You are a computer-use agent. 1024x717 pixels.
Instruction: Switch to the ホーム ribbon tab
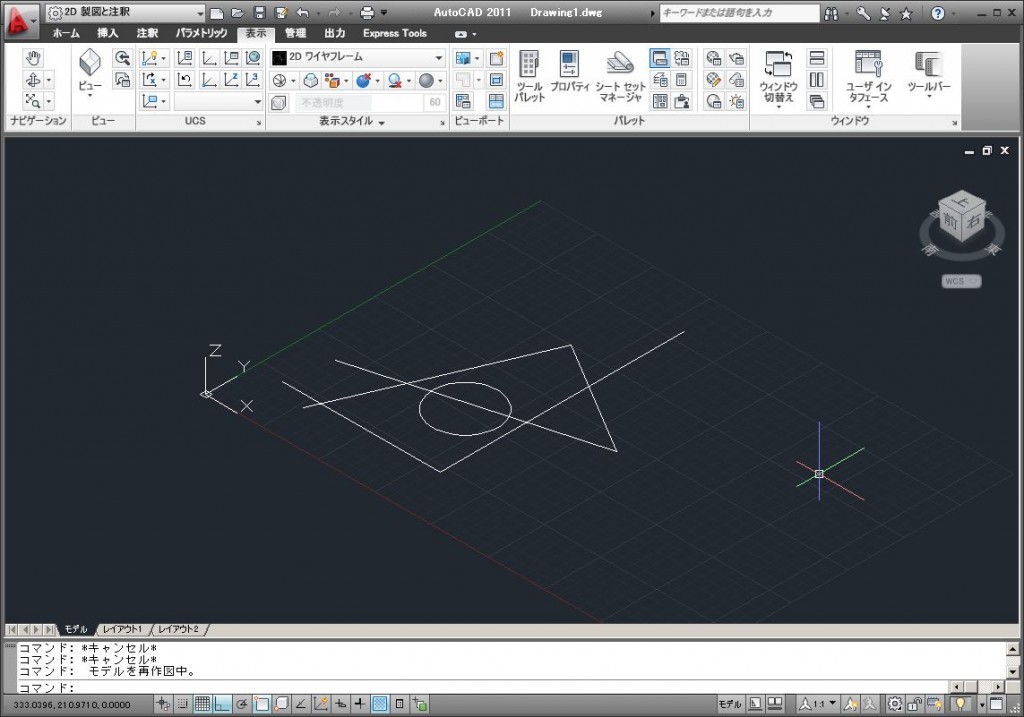64,33
